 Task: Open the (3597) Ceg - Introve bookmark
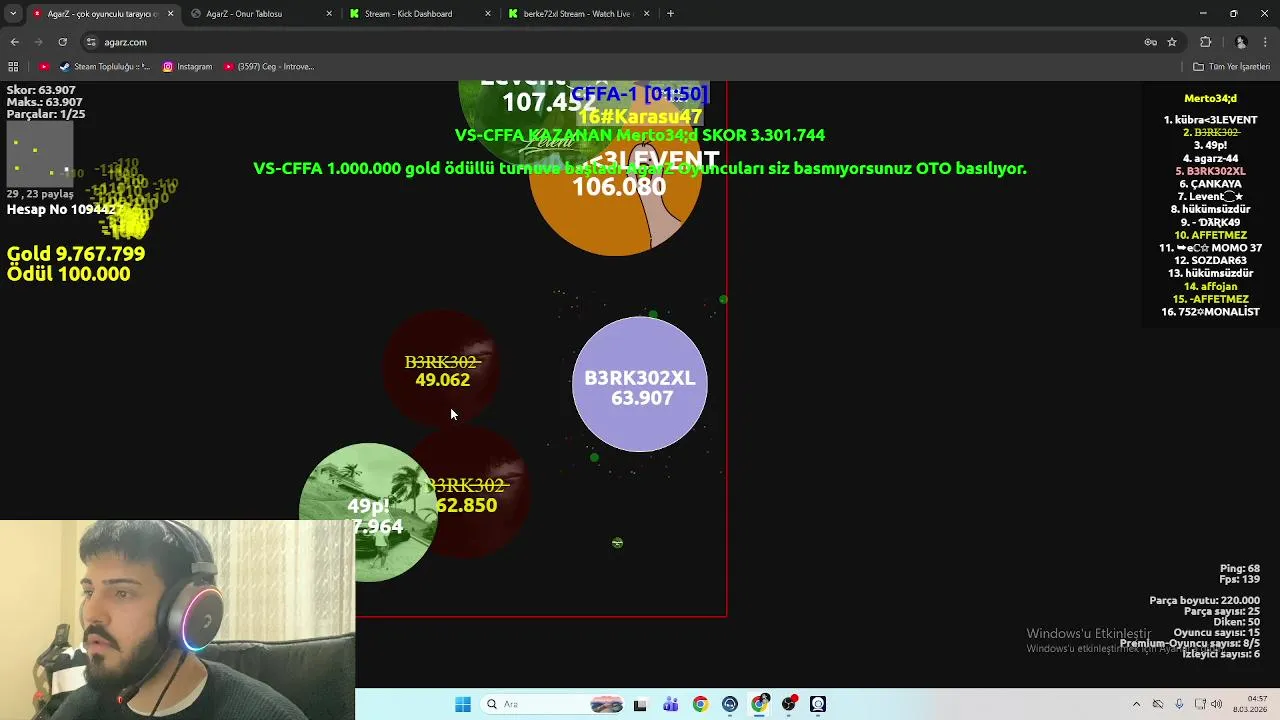click(x=269, y=67)
